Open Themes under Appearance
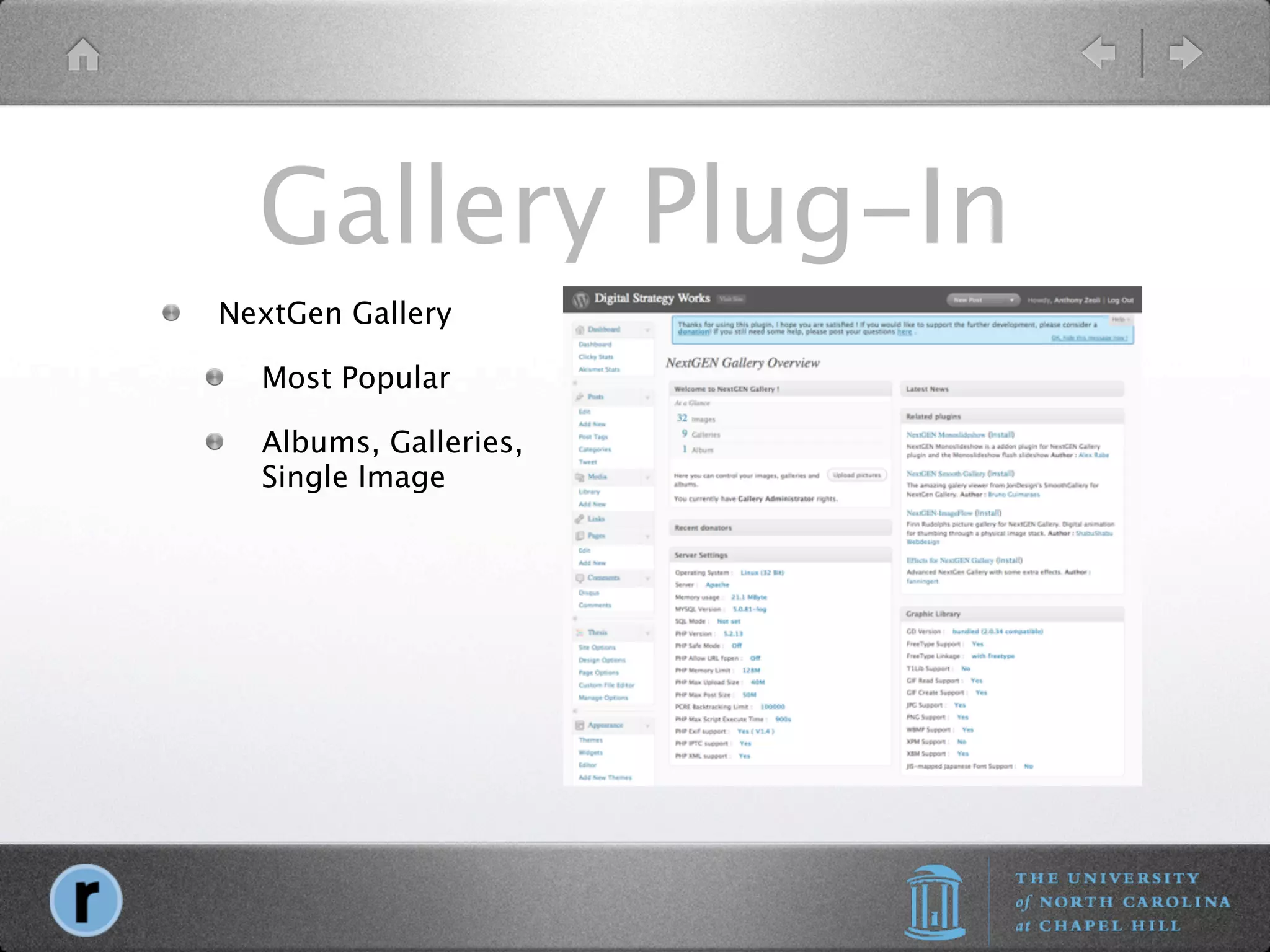The width and height of the screenshot is (1270, 952). tap(590, 740)
